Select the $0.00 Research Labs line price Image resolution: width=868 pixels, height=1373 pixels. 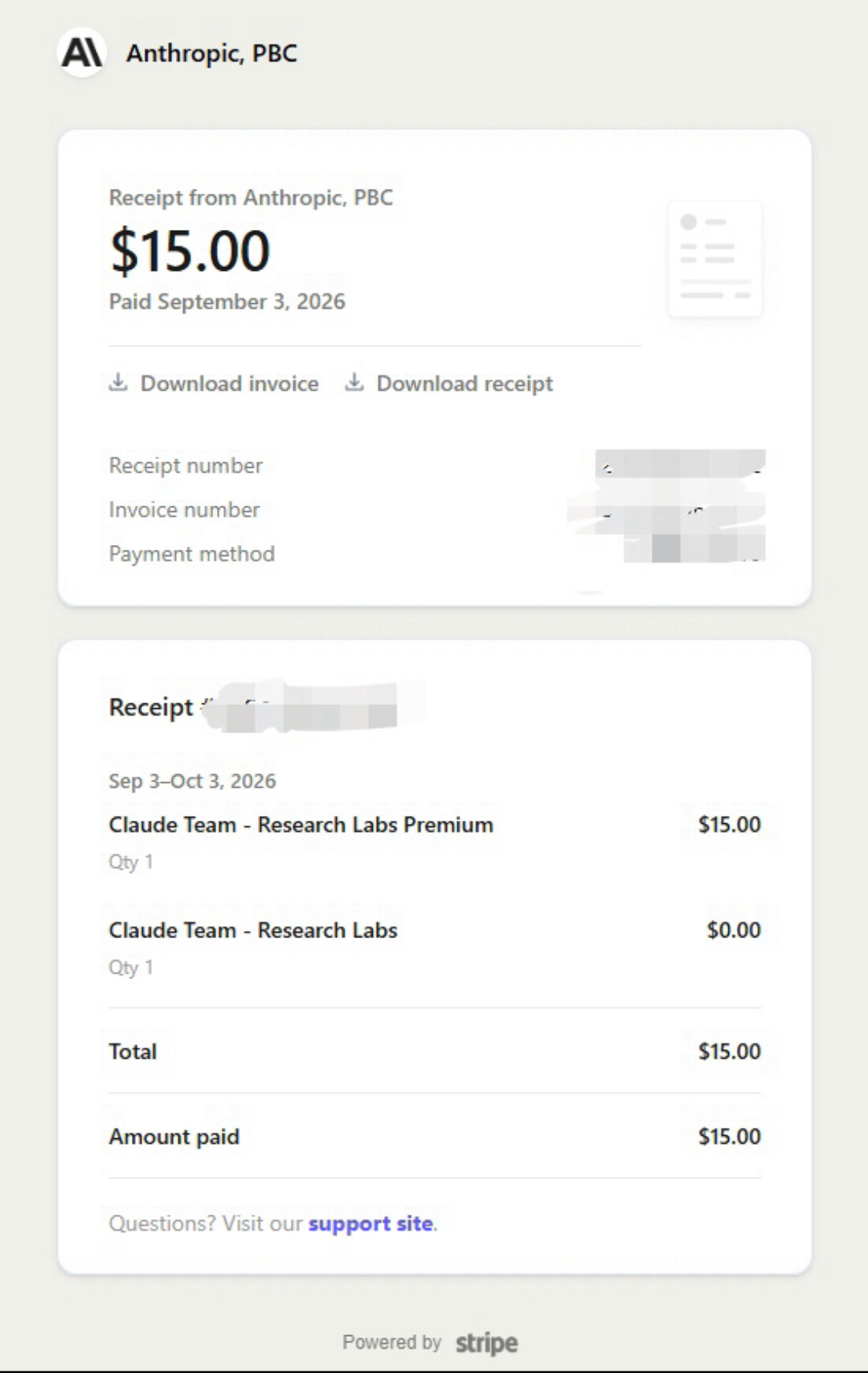tap(734, 930)
